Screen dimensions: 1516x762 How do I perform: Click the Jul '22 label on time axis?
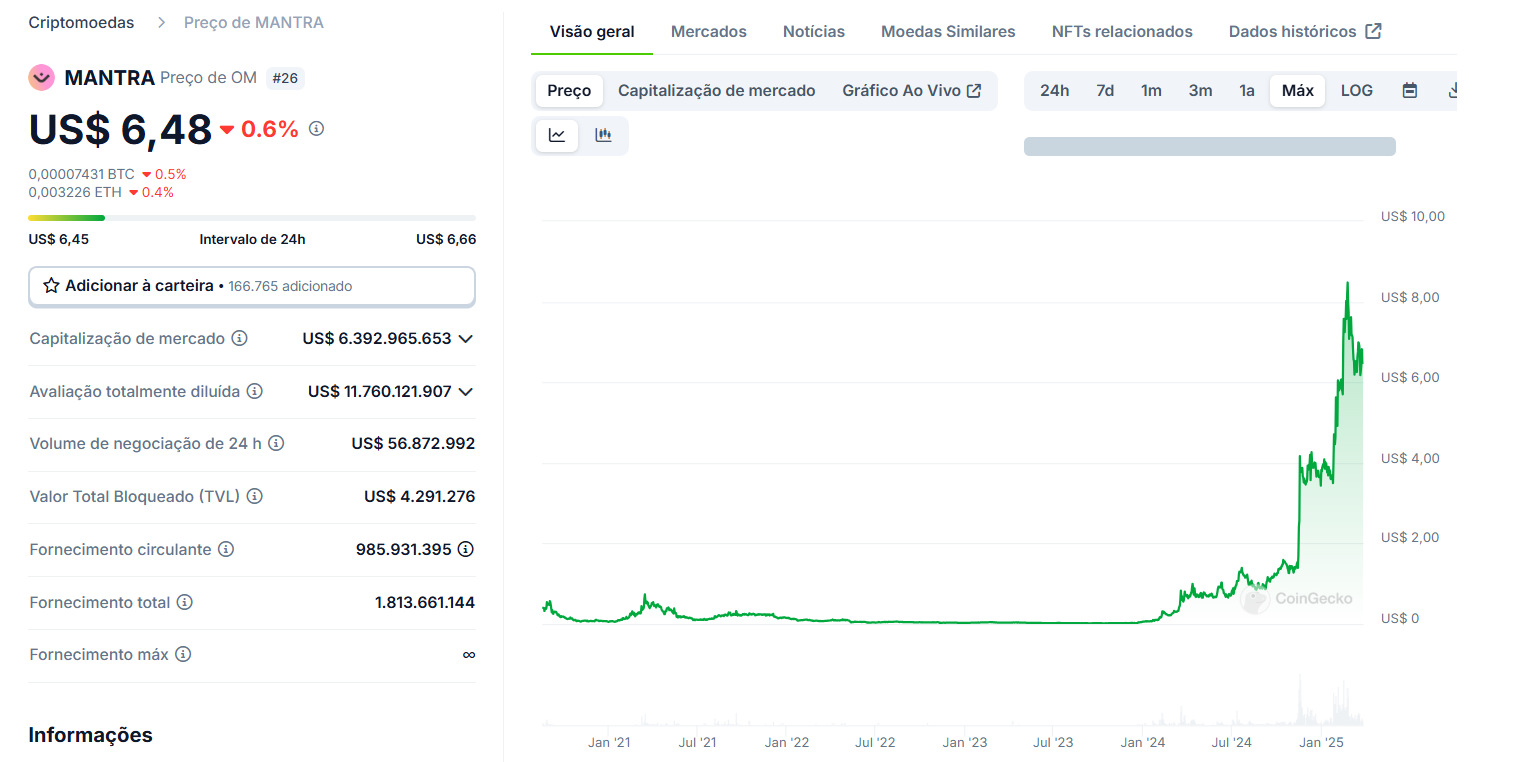coord(875,742)
